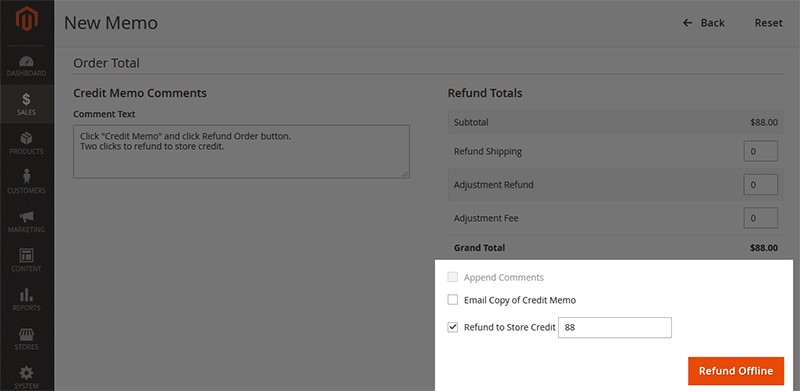Click the Refund Shipping amount field
This screenshot has width=800, height=391.
[x=760, y=152]
